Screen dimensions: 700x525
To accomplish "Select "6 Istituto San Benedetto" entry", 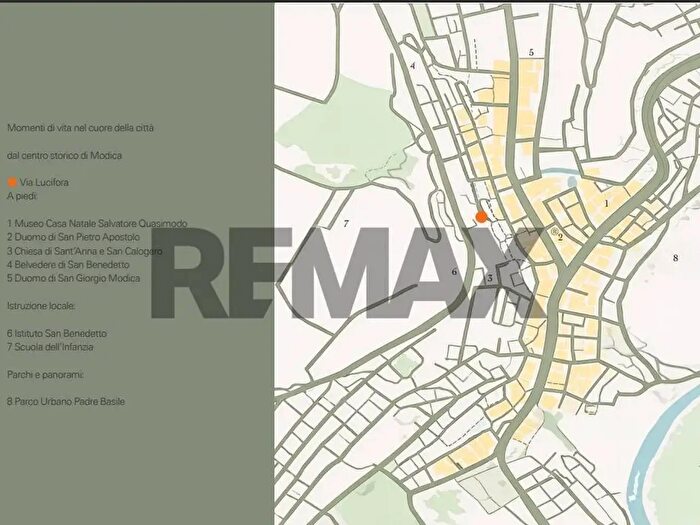I will coord(57,333).
